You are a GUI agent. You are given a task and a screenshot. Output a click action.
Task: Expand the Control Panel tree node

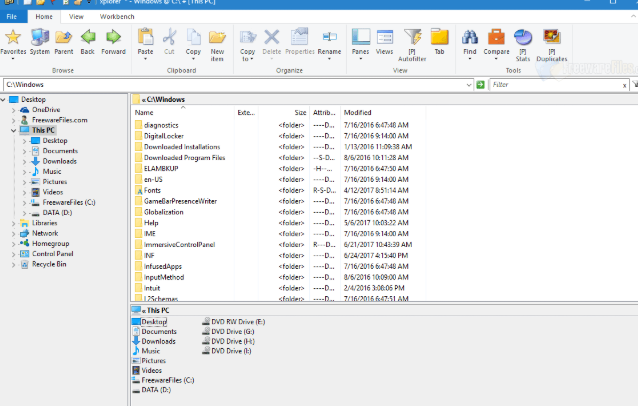coord(13,254)
